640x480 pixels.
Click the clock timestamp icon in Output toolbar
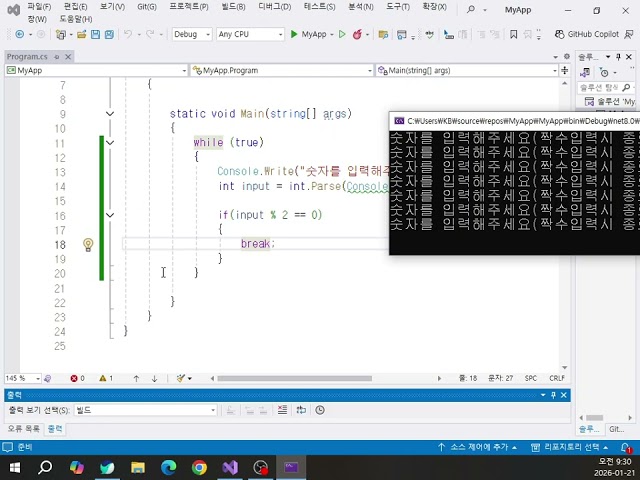click(x=320, y=410)
